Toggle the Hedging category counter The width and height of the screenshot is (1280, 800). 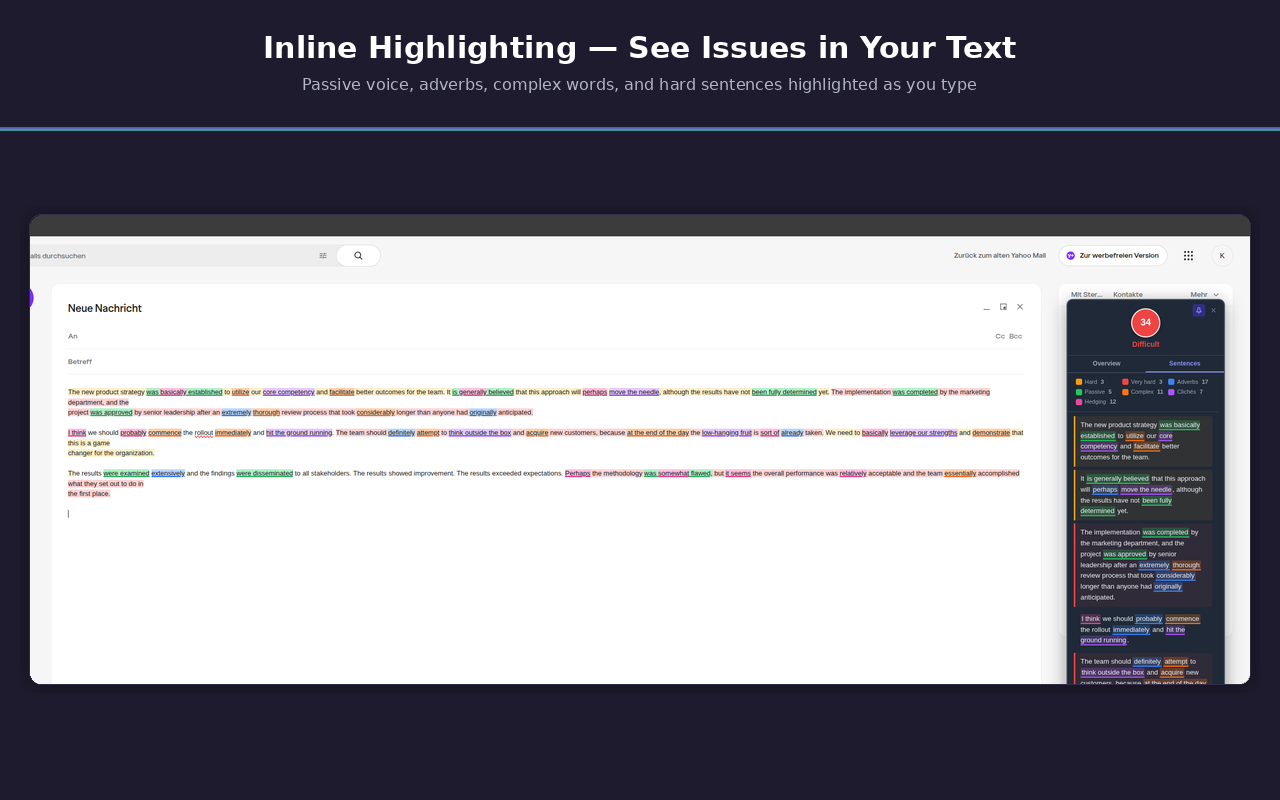[1079, 401]
